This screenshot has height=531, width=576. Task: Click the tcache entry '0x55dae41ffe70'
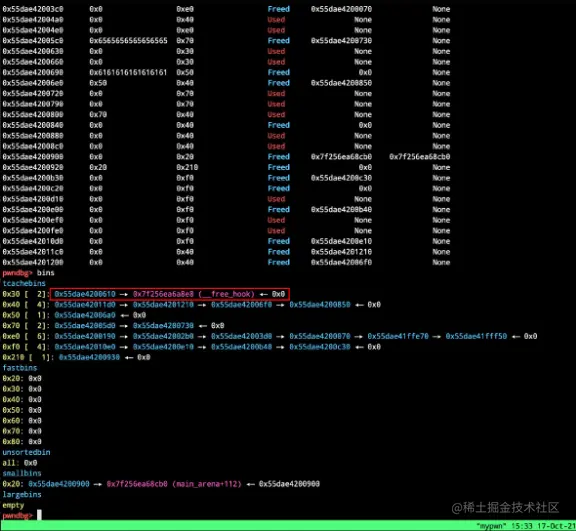pyautogui.click(x=398, y=336)
